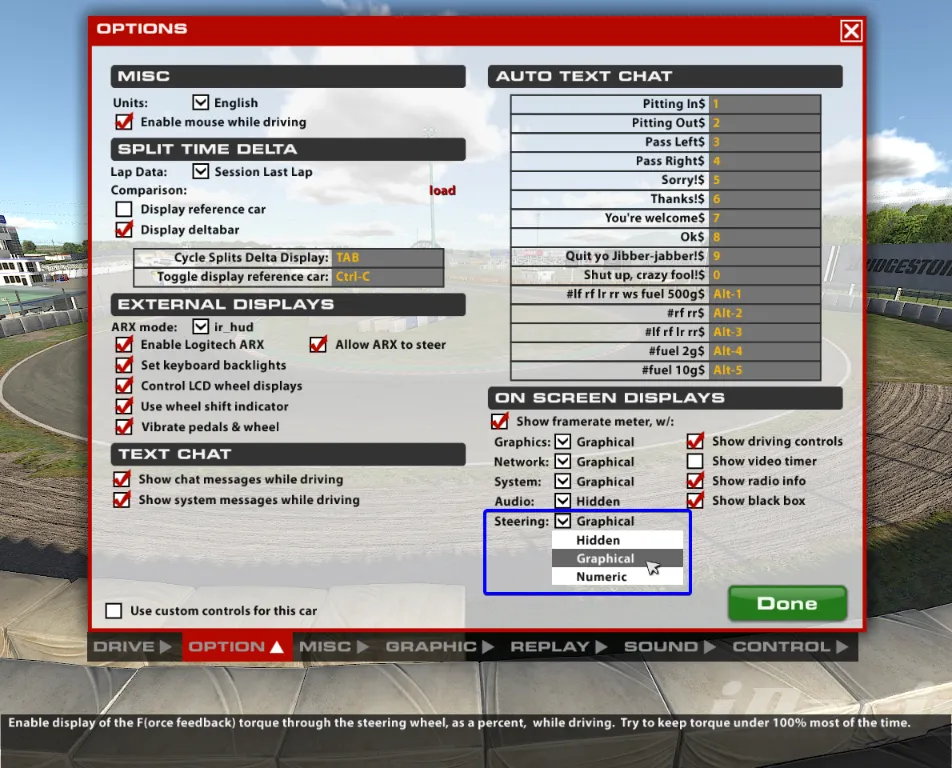Switch to the SOUND tab

click(x=670, y=647)
